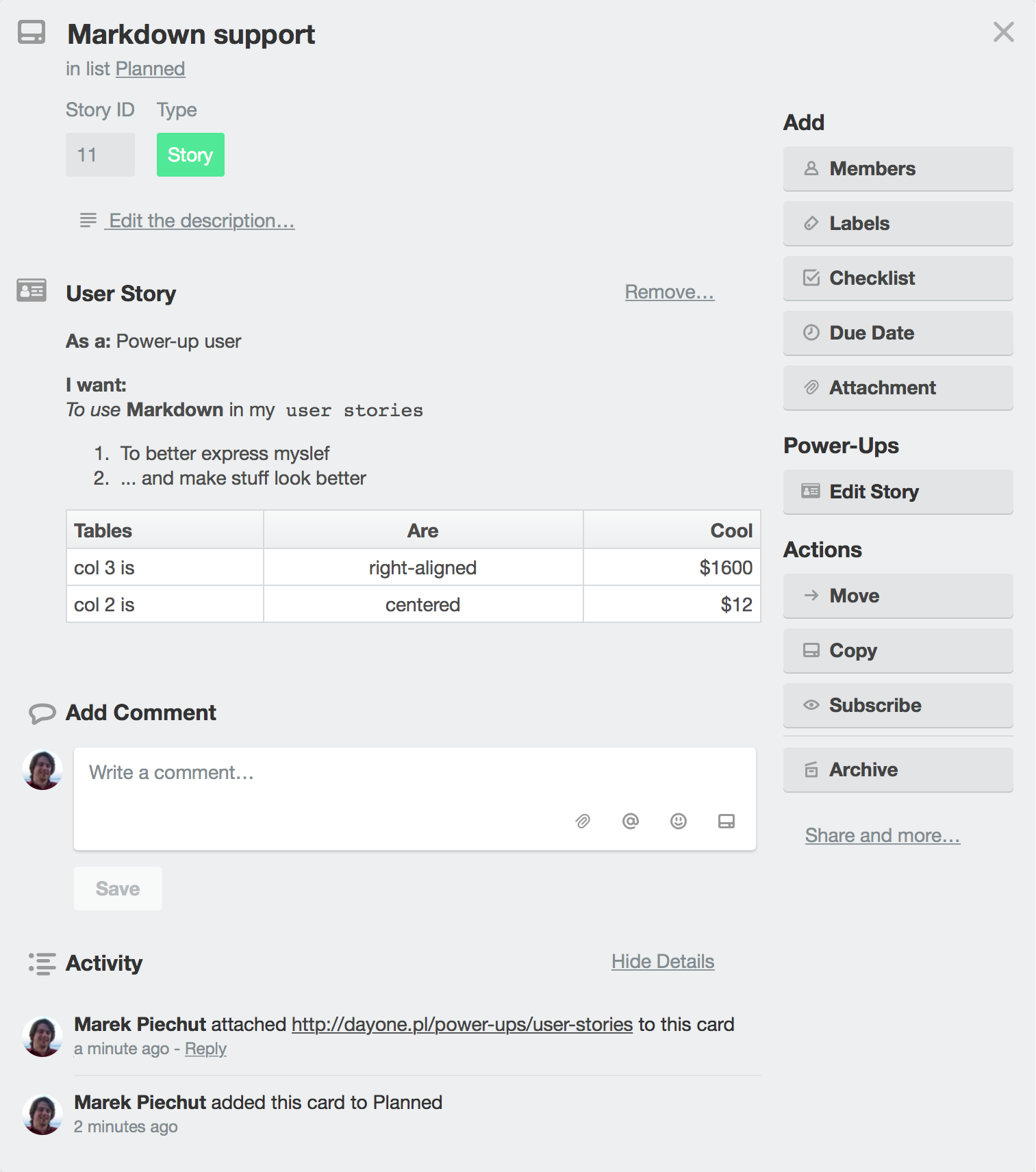Click the attachment paperclip icon in comment box
This screenshot has height=1172, width=1036.
(x=583, y=821)
